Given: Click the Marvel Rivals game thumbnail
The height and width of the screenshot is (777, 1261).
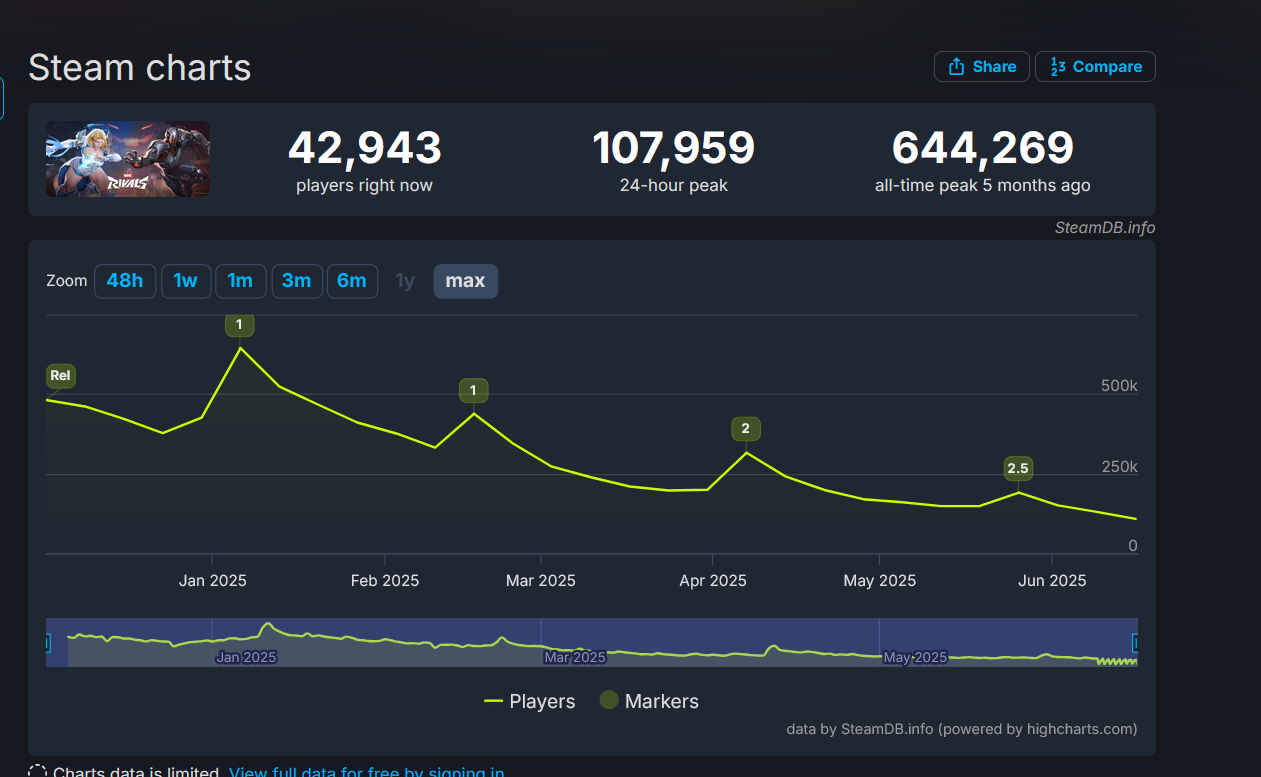Looking at the screenshot, I should [128, 159].
